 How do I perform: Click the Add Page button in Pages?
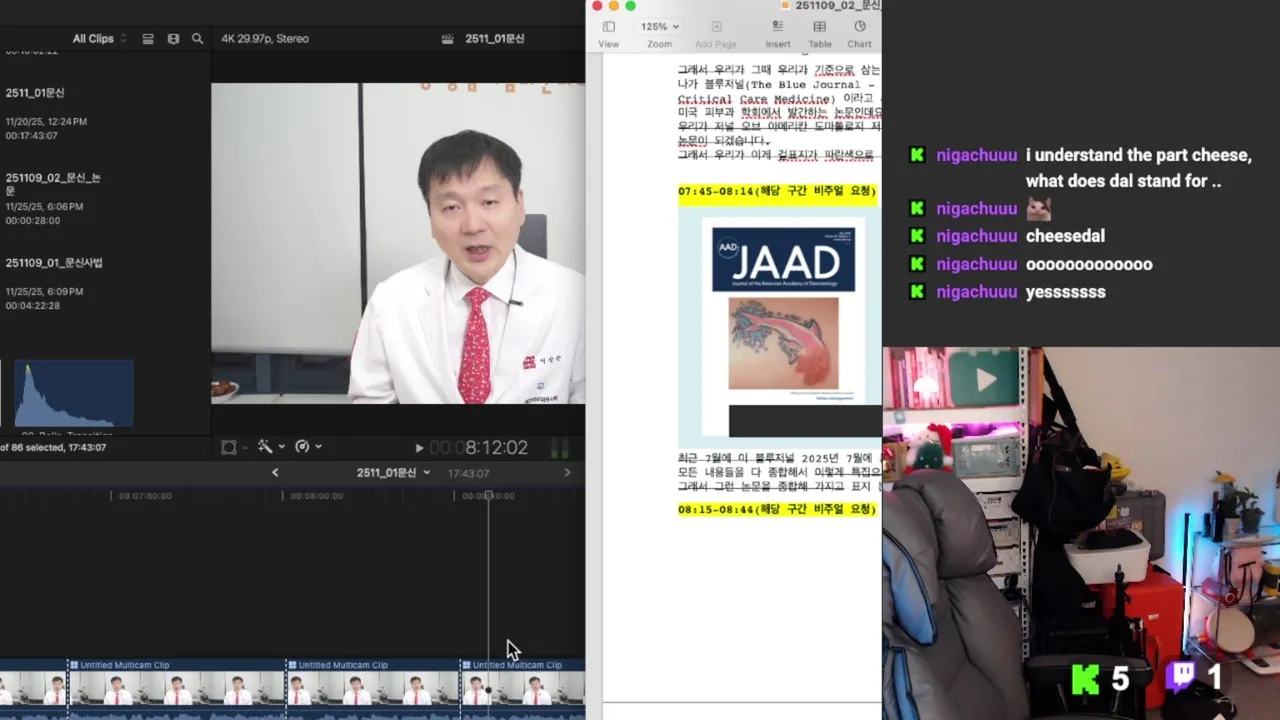pyautogui.click(x=715, y=33)
